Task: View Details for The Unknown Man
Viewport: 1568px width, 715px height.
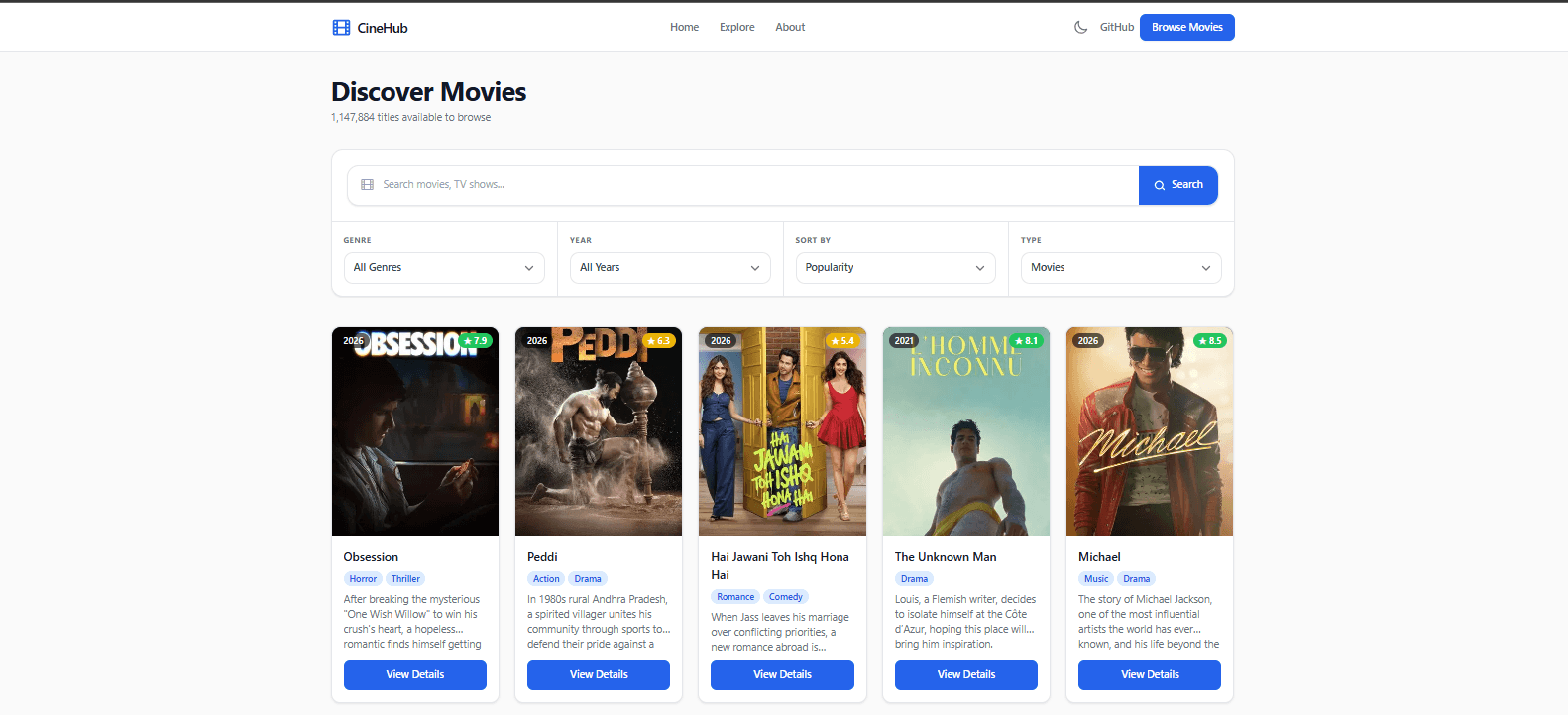Action: pyautogui.click(x=966, y=675)
